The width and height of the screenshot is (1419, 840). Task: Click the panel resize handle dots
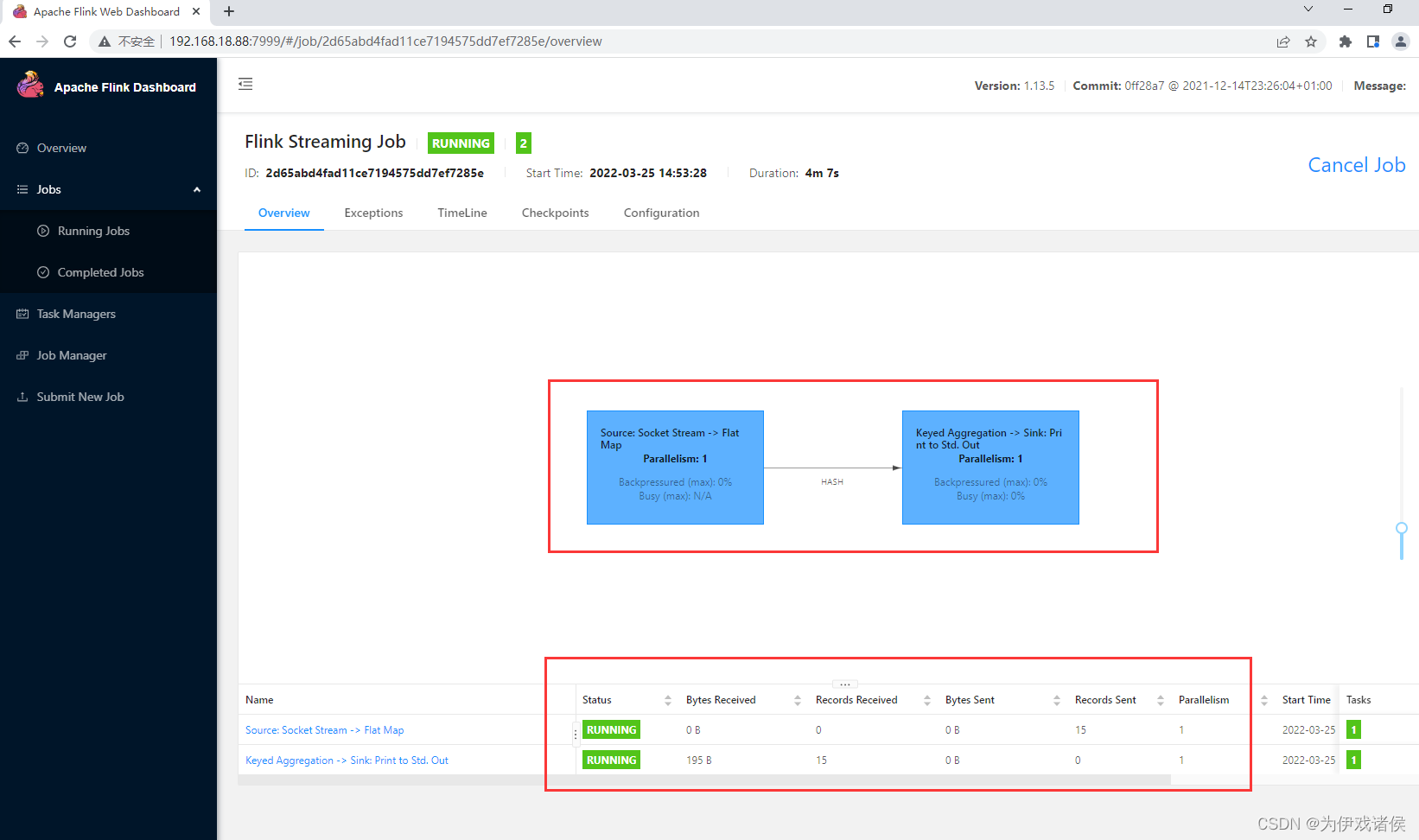(845, 684)
